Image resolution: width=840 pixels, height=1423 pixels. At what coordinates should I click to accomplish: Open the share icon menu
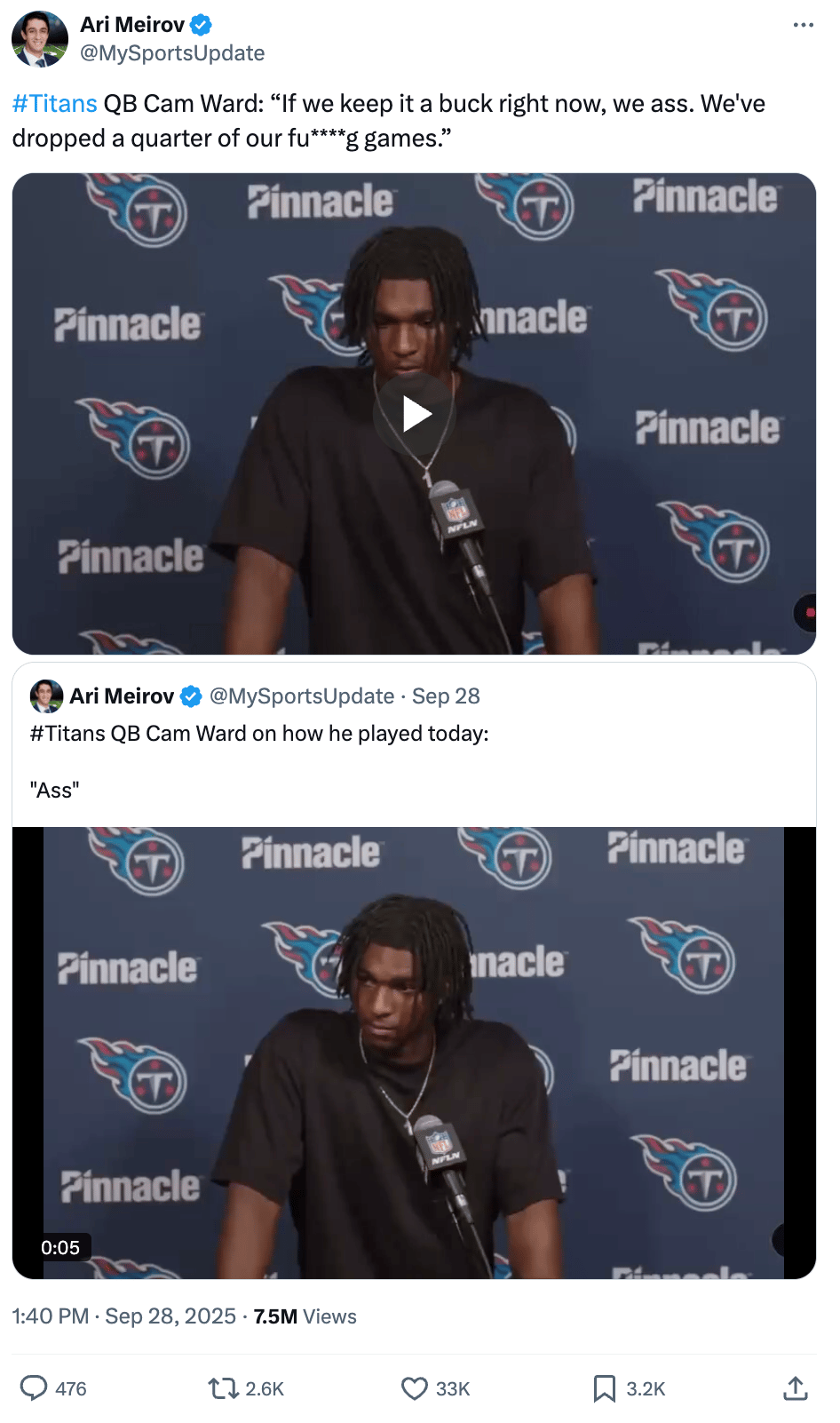796,1387
